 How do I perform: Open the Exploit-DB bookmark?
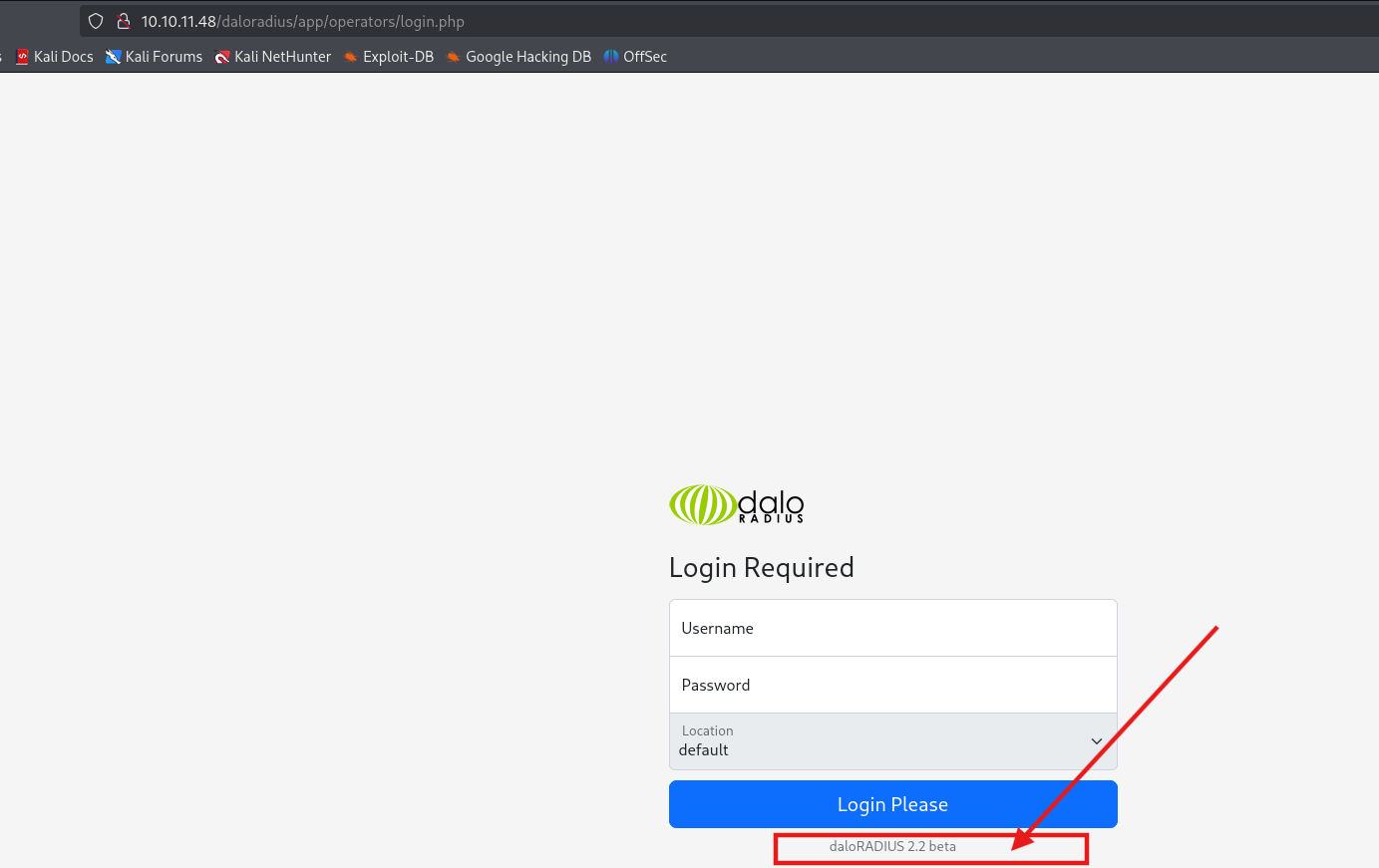point(389,57)
